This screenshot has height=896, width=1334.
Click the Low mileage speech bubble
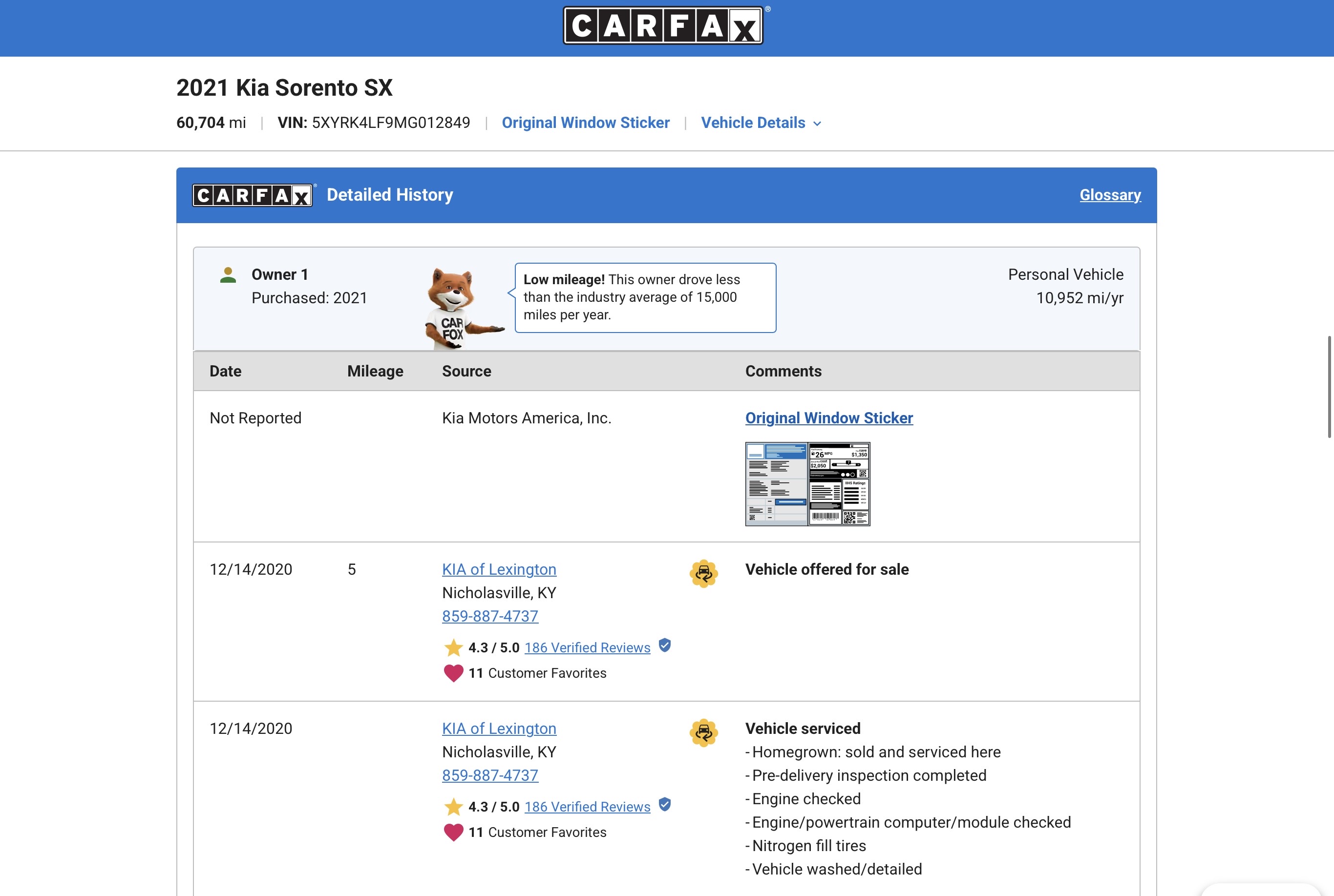tap(645, 298)
